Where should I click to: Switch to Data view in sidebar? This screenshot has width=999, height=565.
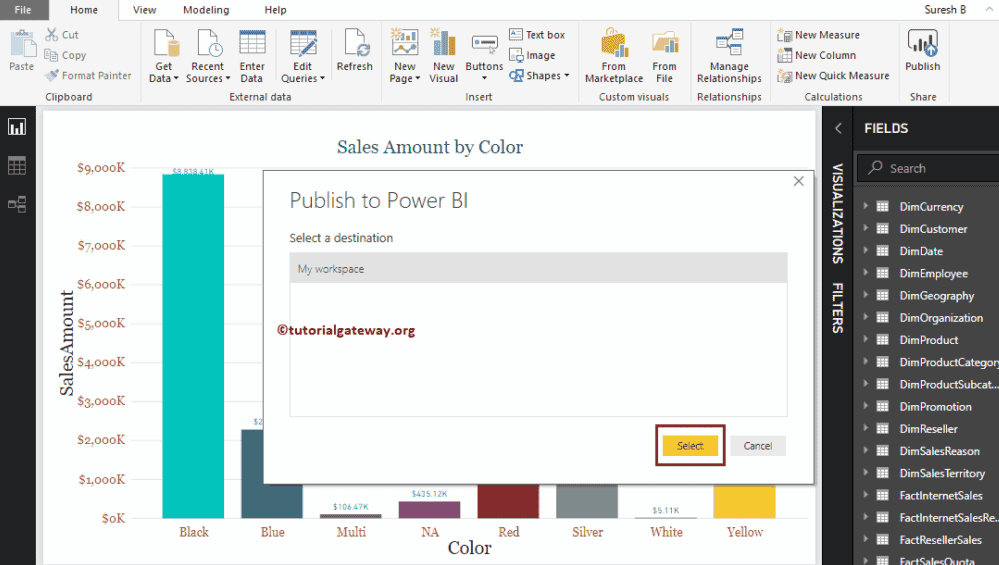(17, 166)
